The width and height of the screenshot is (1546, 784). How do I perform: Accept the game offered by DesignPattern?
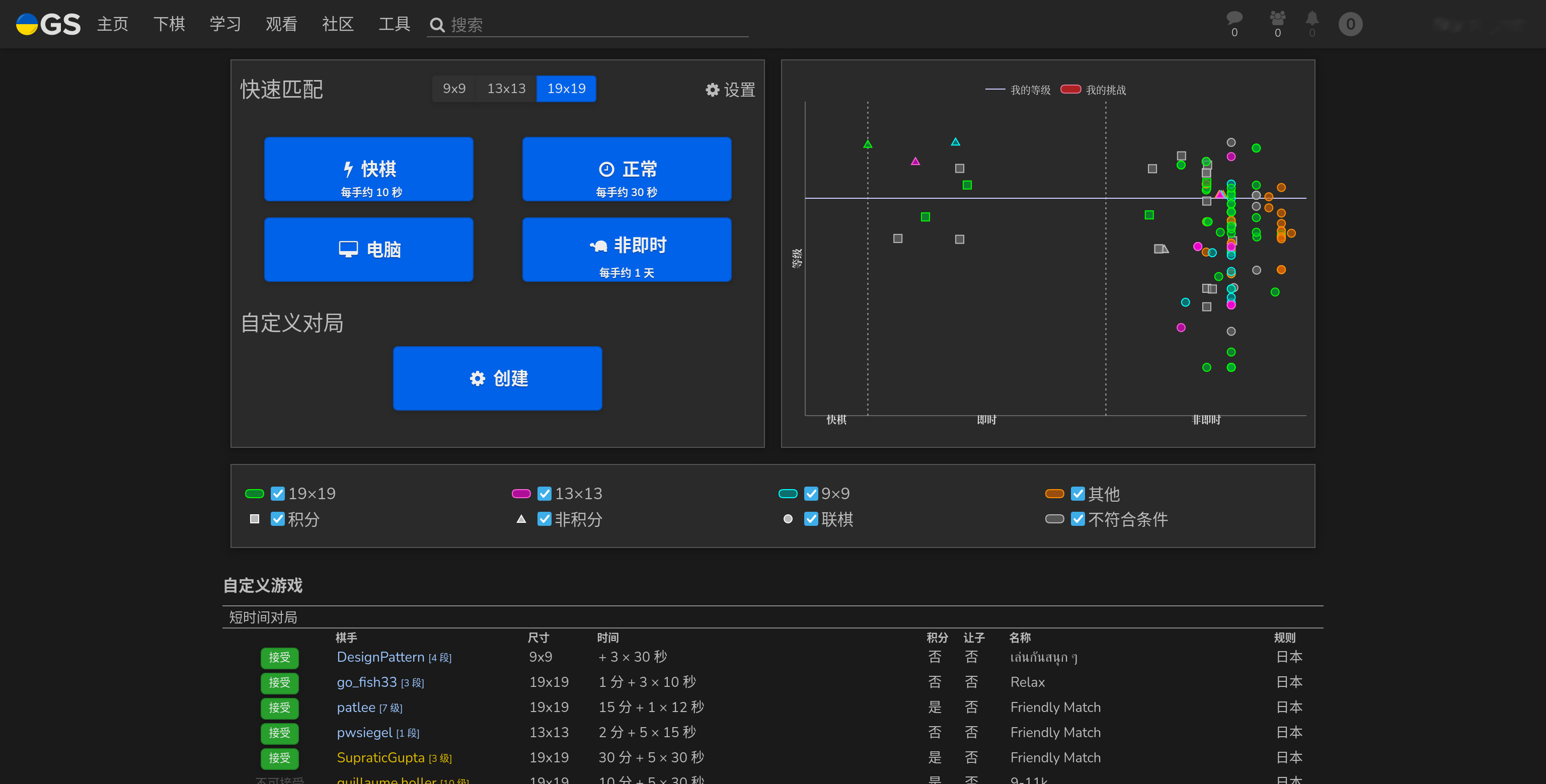(279, 657)
